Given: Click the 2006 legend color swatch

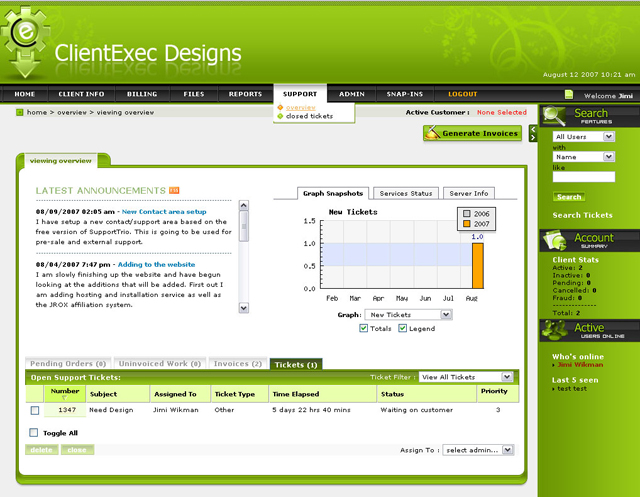Looking at the screenshot, I should click(x=467, y=213).
